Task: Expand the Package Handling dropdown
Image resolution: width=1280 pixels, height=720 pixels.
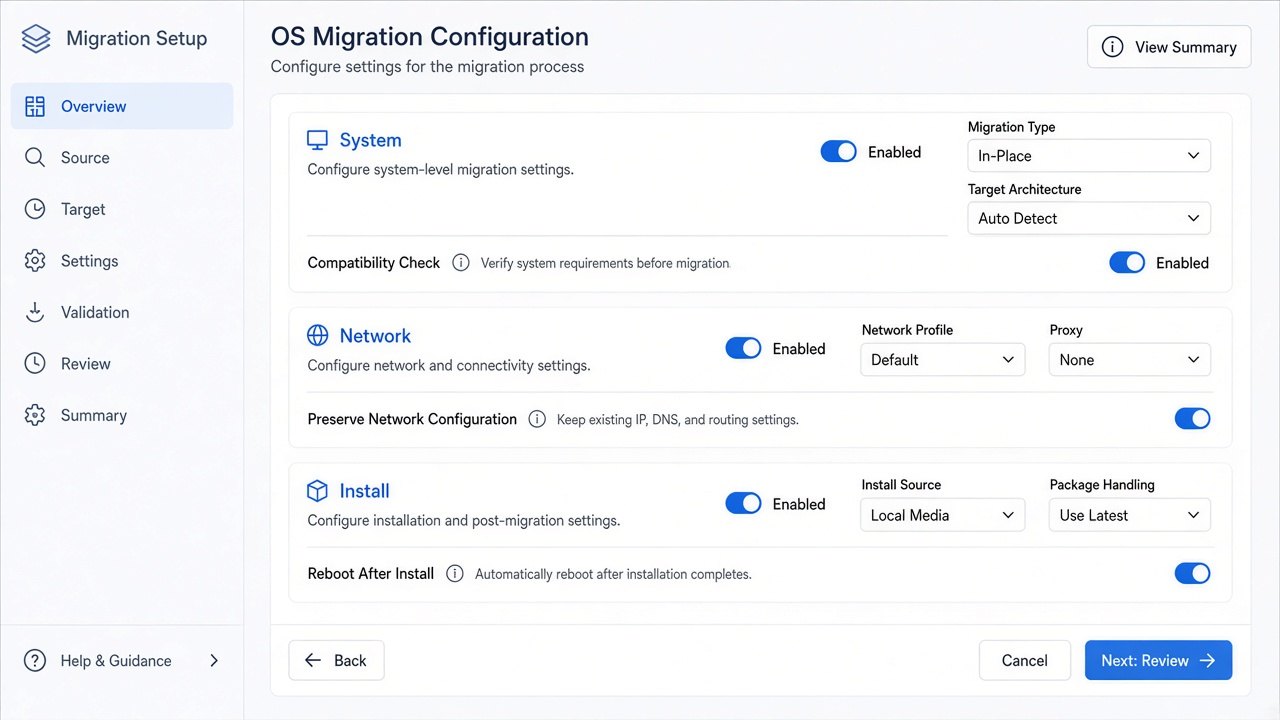Action: click(1130, 515)
